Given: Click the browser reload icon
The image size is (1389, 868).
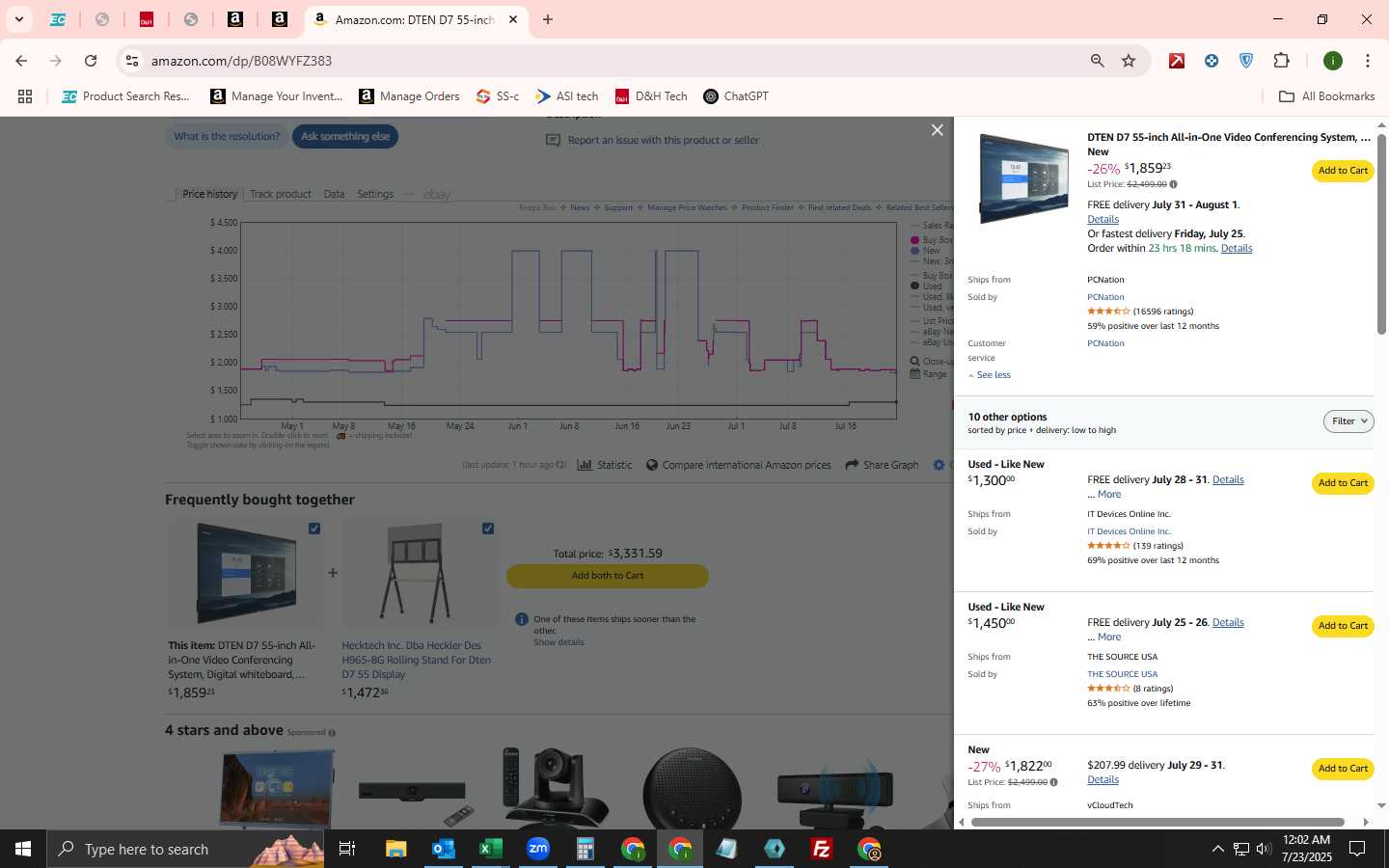Looking at the screenshot, I should coord(91,61).
